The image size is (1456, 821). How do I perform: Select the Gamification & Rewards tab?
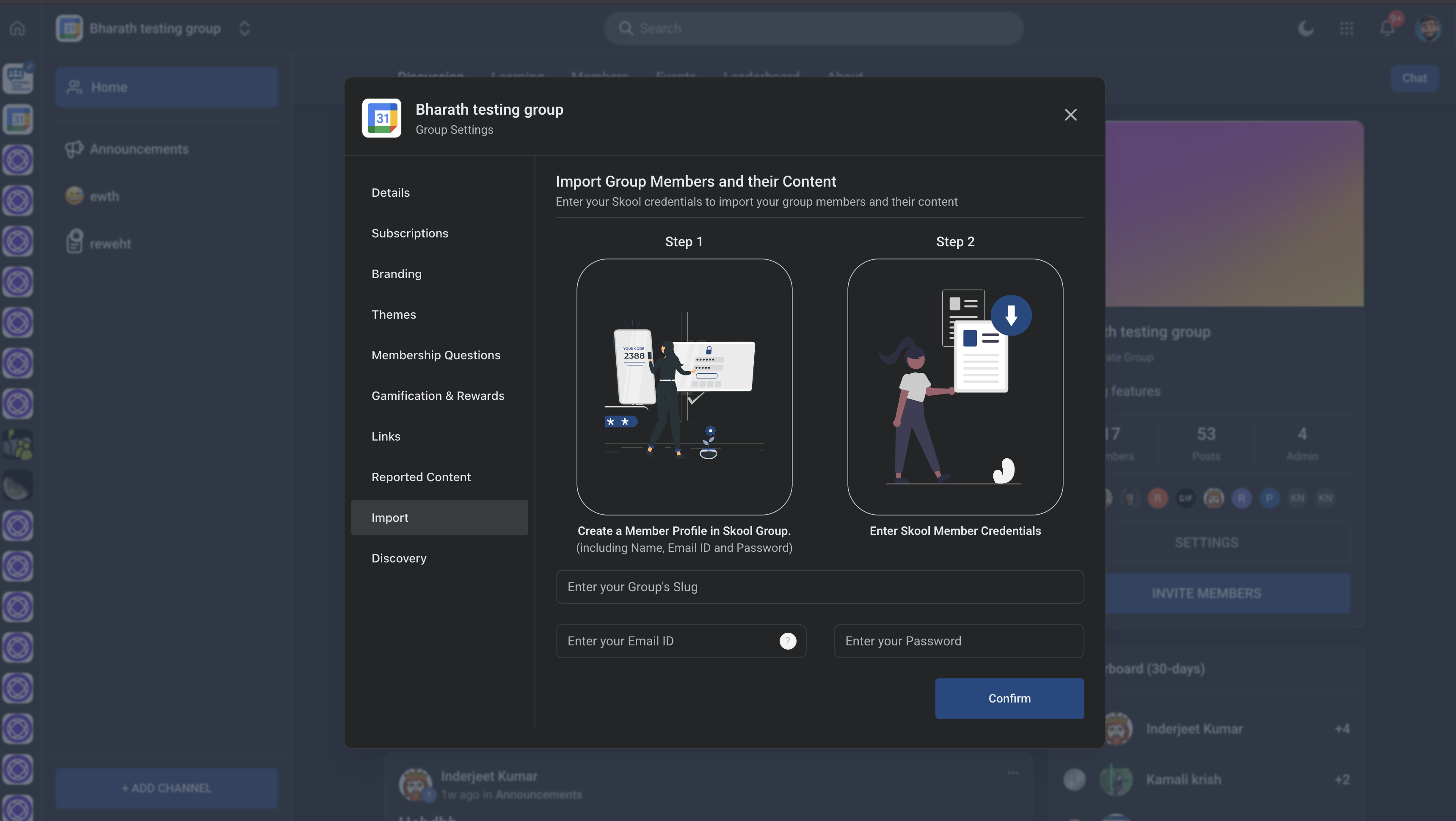click(x=438, y=396)
